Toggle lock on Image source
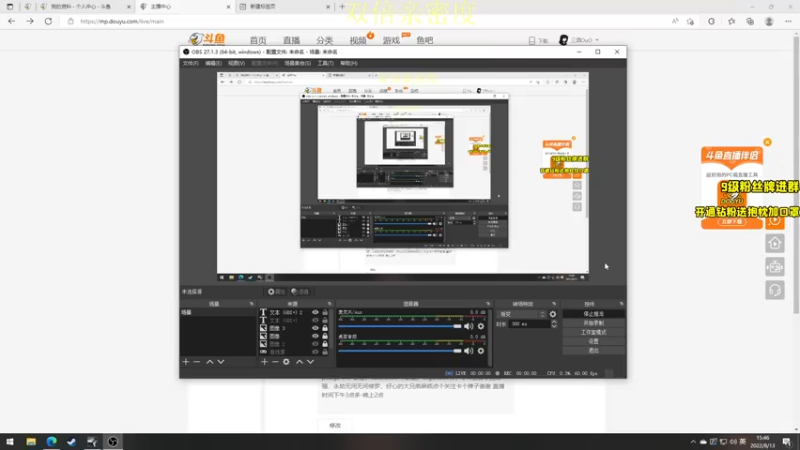This screenshot has width=800, height=450. tap(325, 336)
